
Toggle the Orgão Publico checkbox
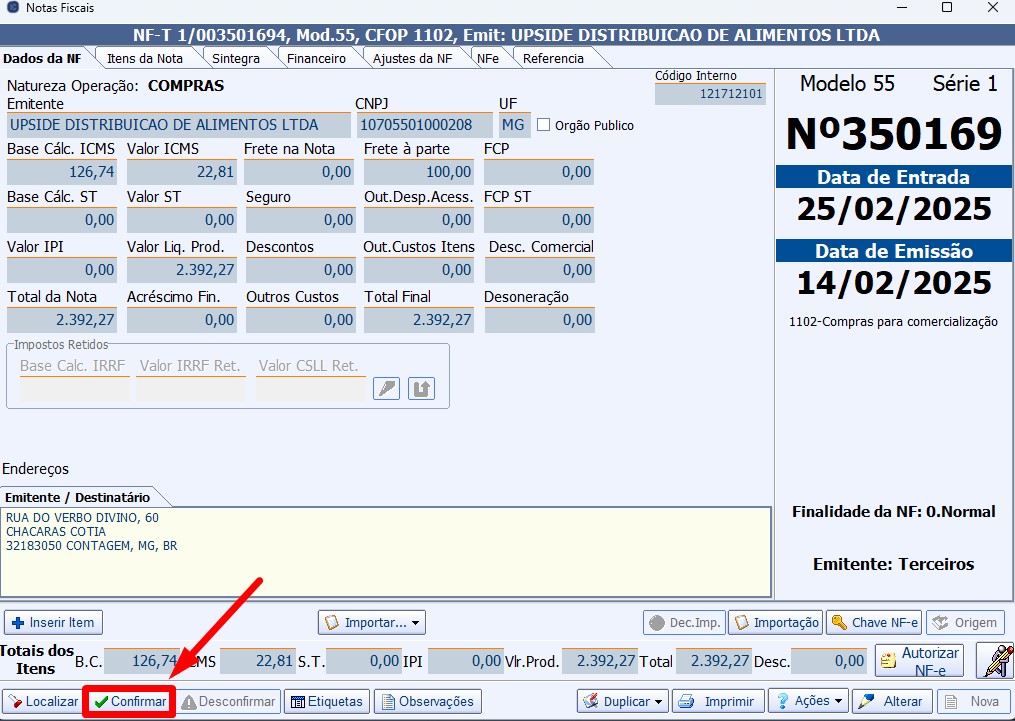coord(544,125)
